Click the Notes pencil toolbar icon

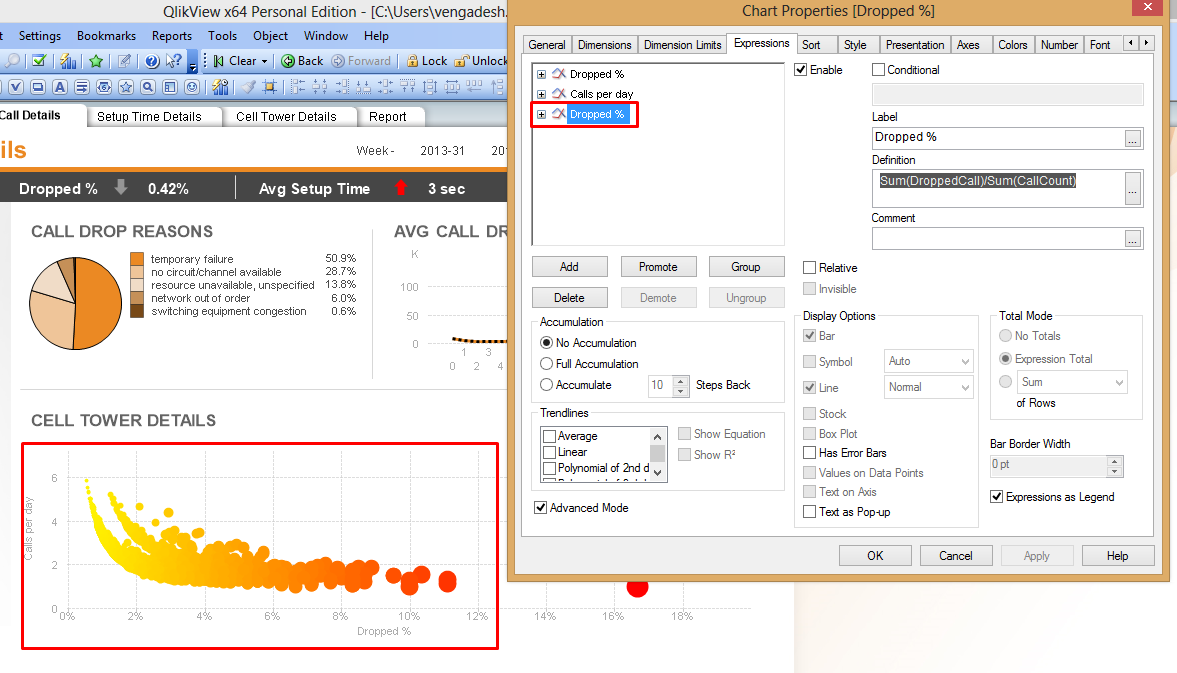pos(125,61)
